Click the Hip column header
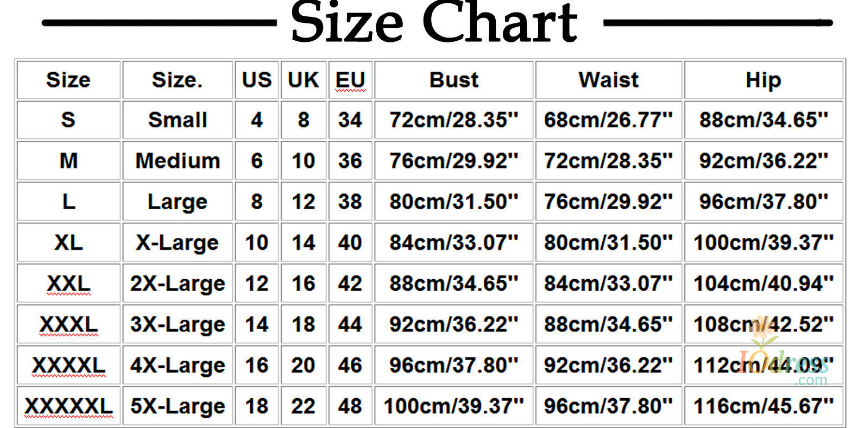852x428 pixels. click(763, 80)
